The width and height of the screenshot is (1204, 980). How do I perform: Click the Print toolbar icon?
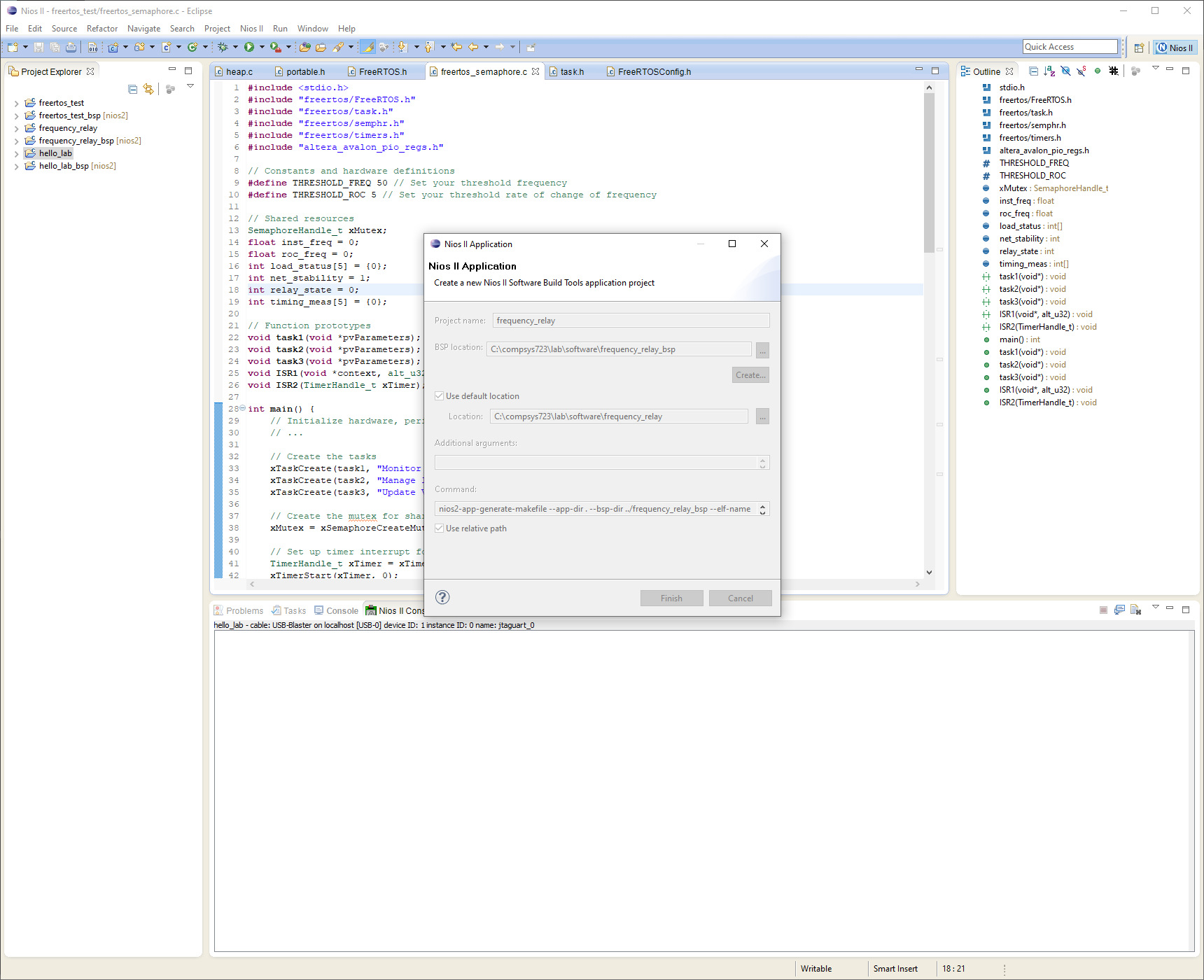pyautogui.click(x=71, y=47)
